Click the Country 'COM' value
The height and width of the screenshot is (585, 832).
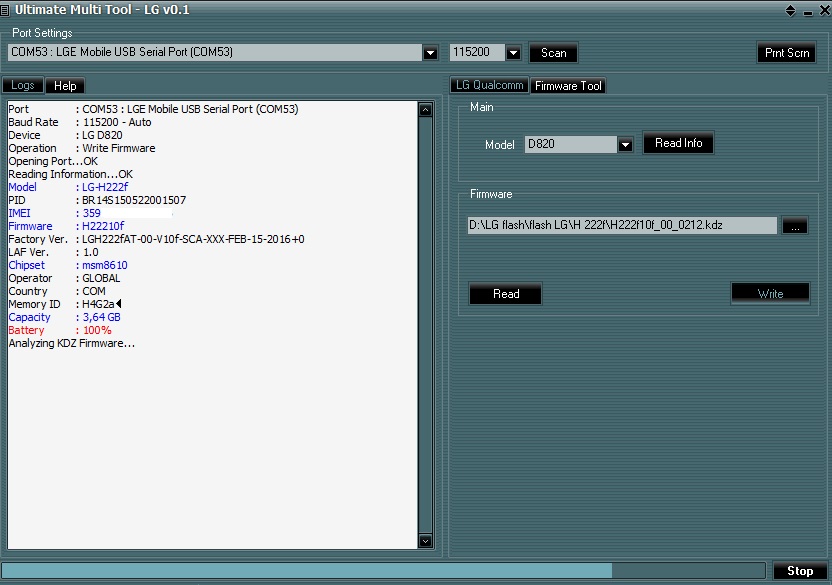93,291
